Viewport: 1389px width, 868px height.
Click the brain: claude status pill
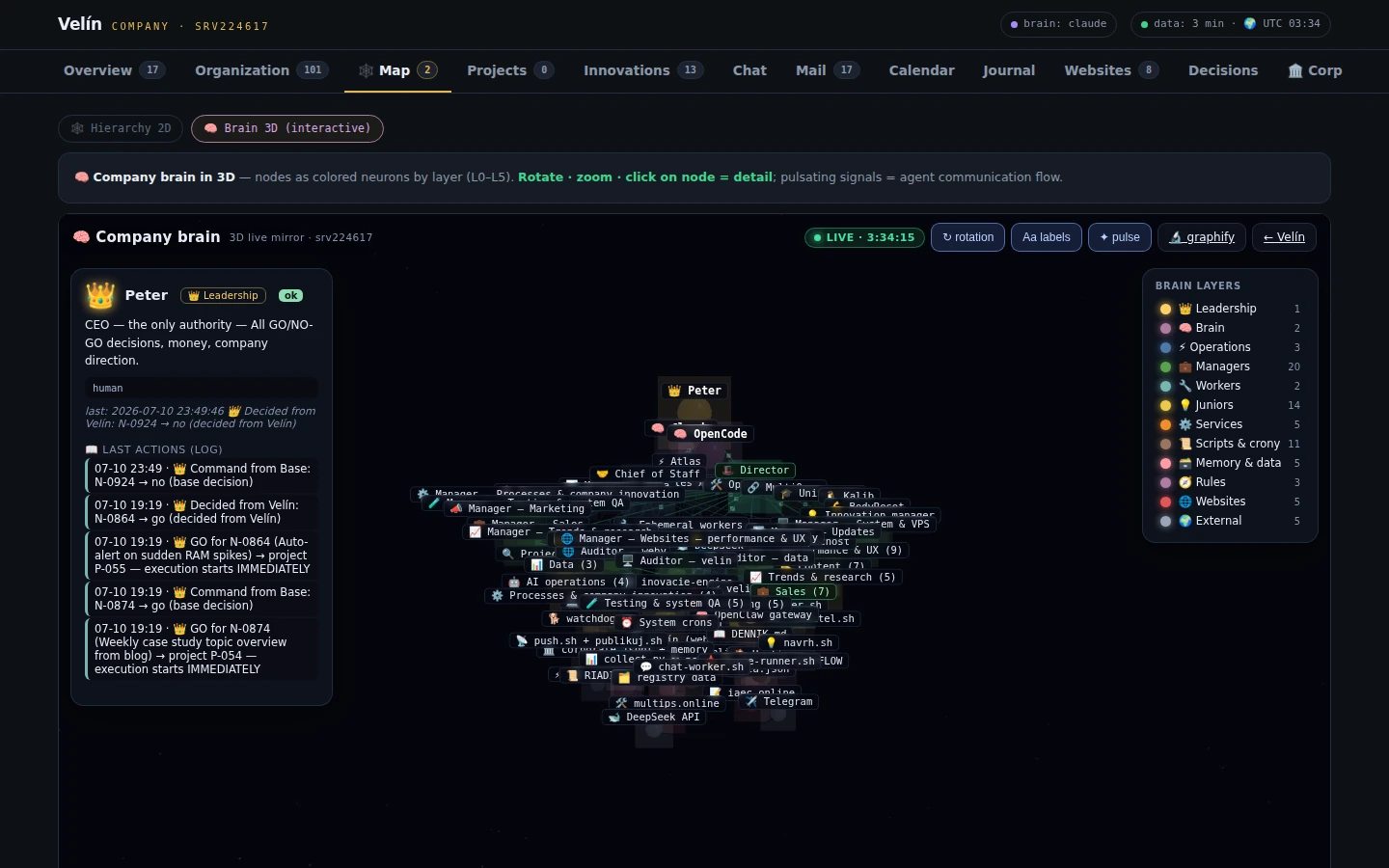[x=1058, y=24]
